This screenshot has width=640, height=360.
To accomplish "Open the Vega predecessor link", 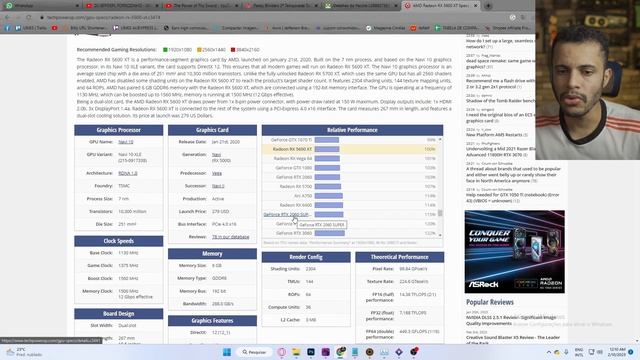I will (217, 173).
